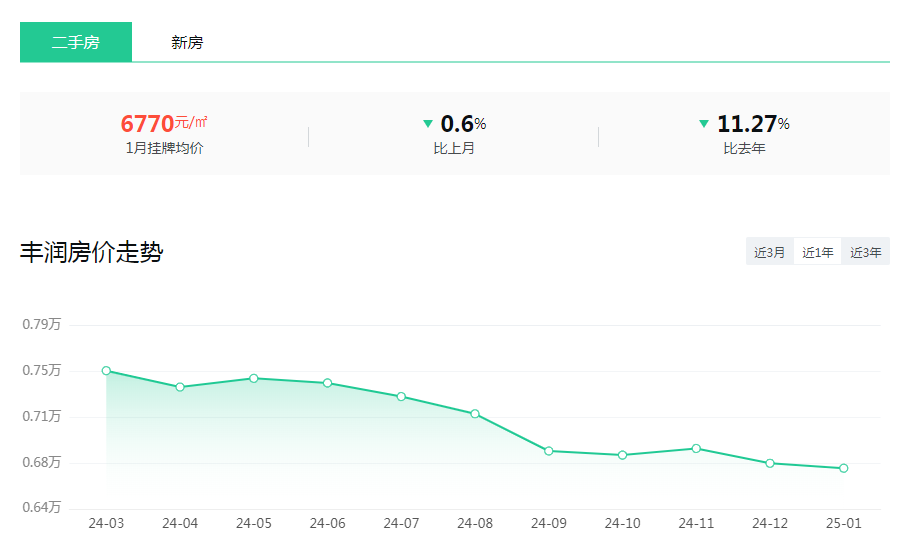Image resolution: width=905 pixels, height=550 pixels.
Task: Click the green down arrow beside 0.6%
Action: (428, 124)
